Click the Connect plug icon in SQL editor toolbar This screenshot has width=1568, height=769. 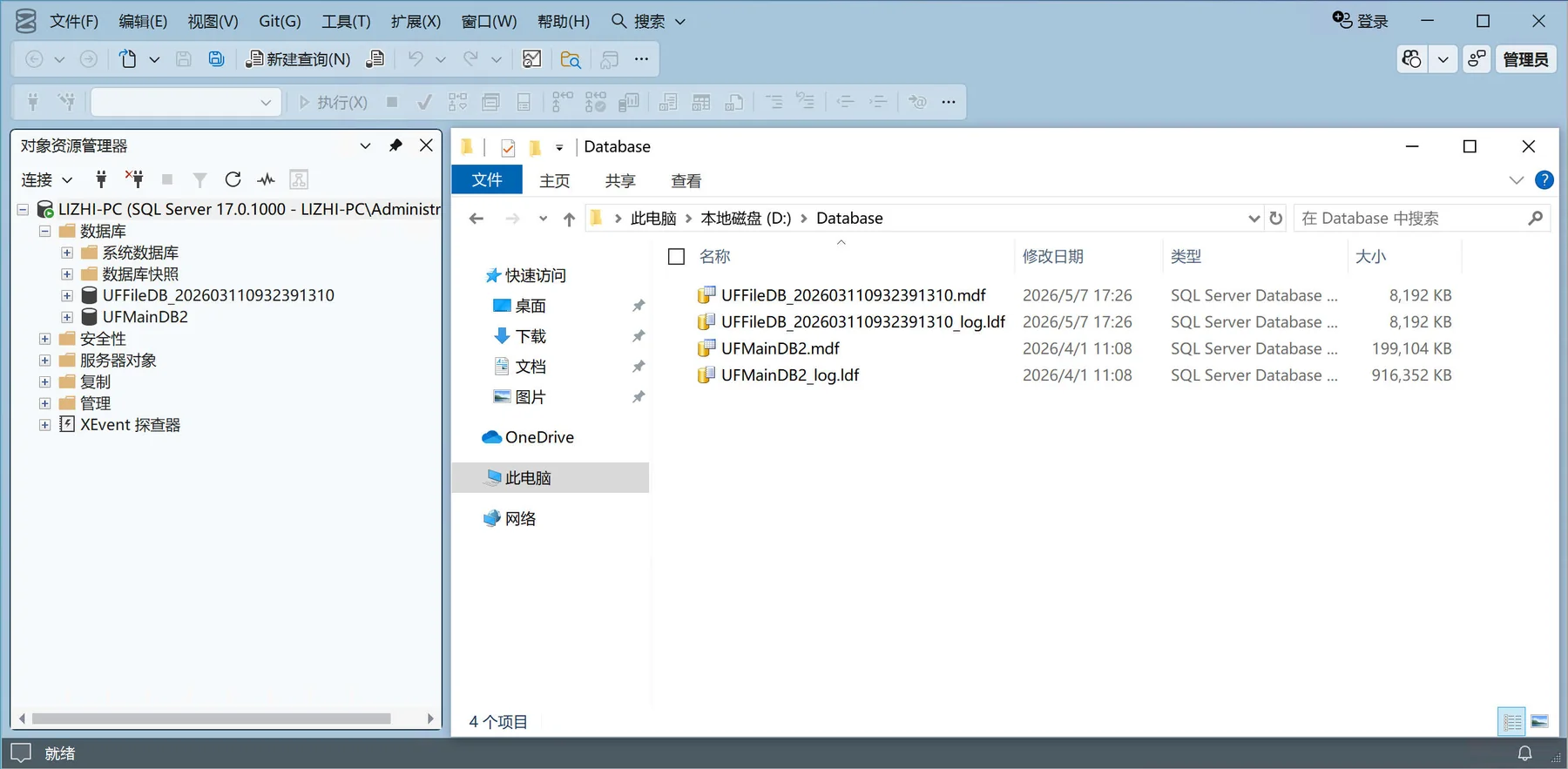point(33,103)
